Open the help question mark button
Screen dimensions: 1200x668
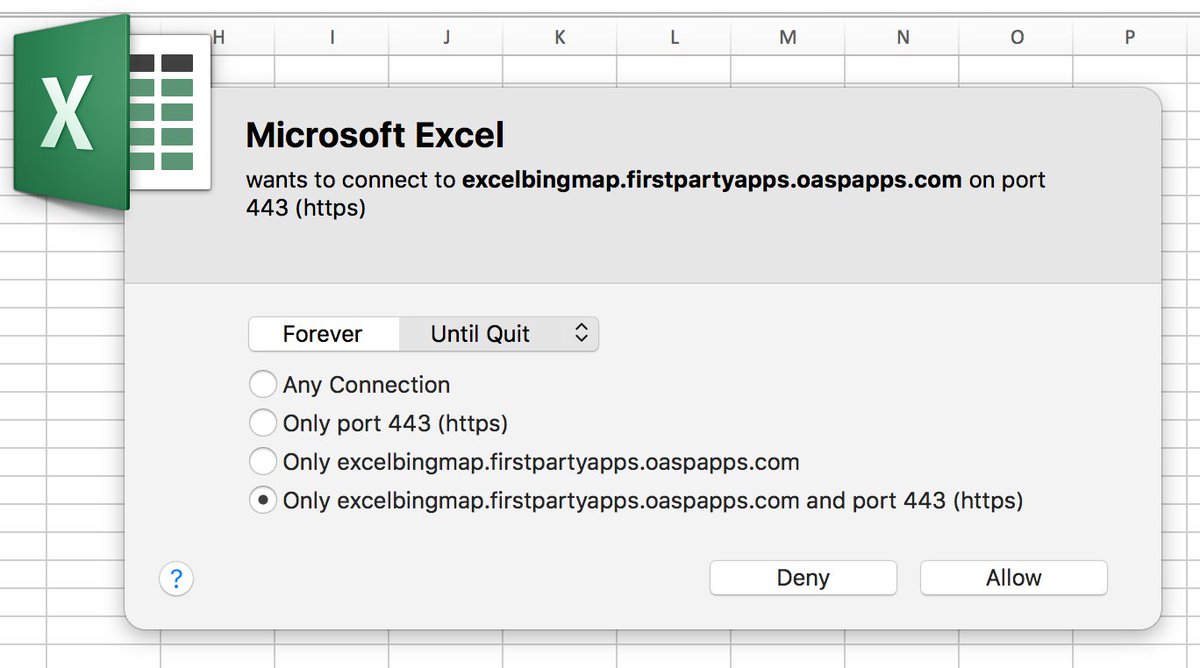pyautogui.click(x=176, y=578)
